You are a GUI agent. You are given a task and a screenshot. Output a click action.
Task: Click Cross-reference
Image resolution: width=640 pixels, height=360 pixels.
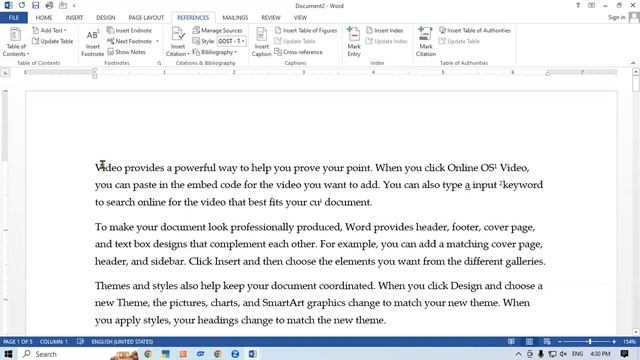(x=298, y=52)
